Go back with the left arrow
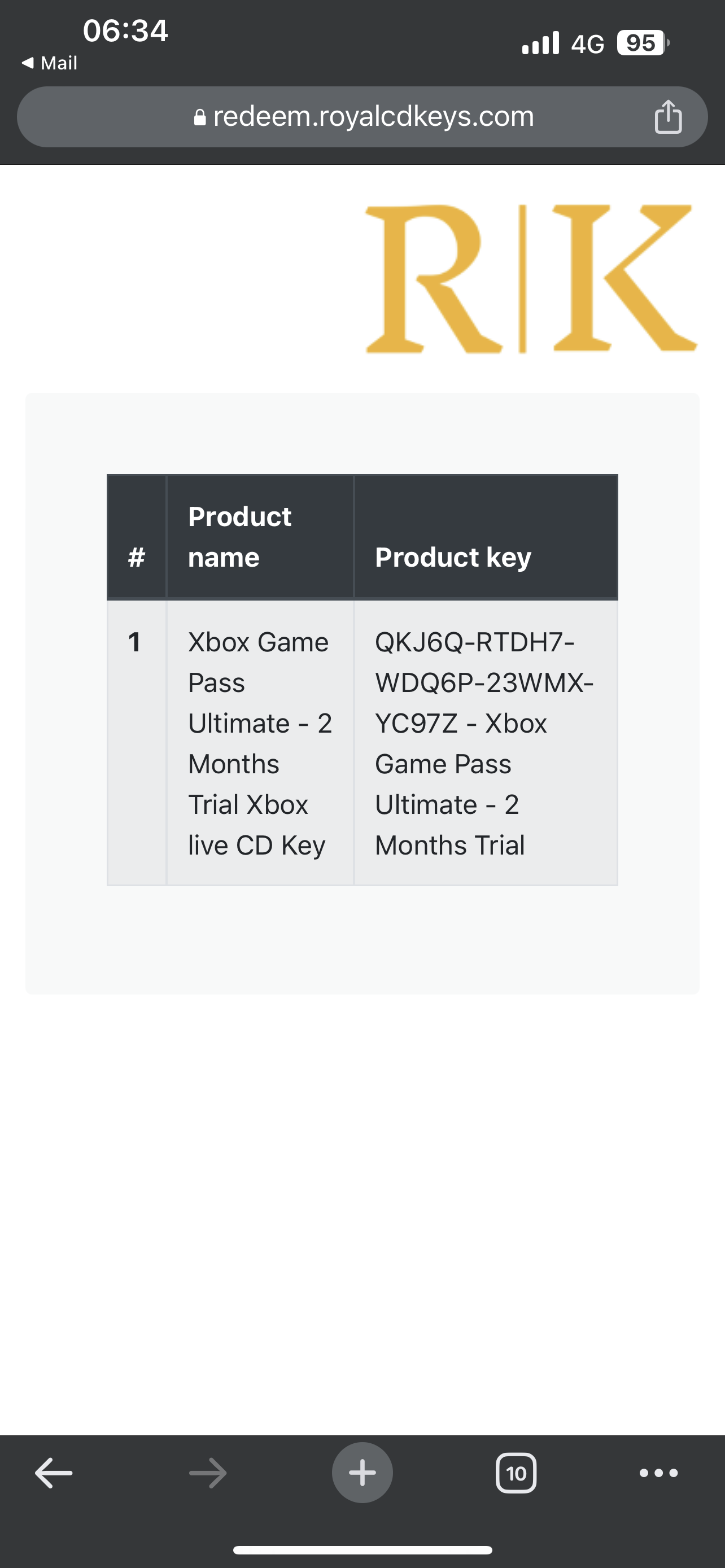This screenshot has height=1568, width=725. point(54,1473)
